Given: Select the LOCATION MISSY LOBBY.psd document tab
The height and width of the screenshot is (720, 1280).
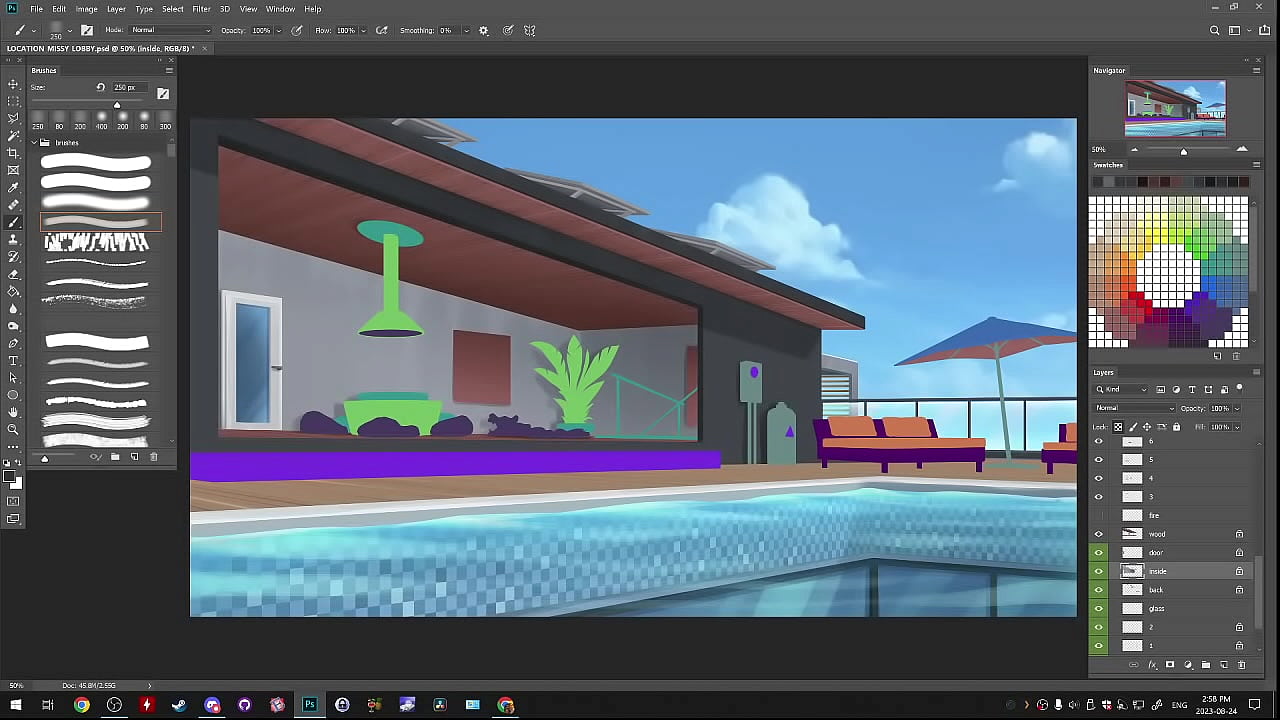Looking at the screenshot, I should coord(102,48).
